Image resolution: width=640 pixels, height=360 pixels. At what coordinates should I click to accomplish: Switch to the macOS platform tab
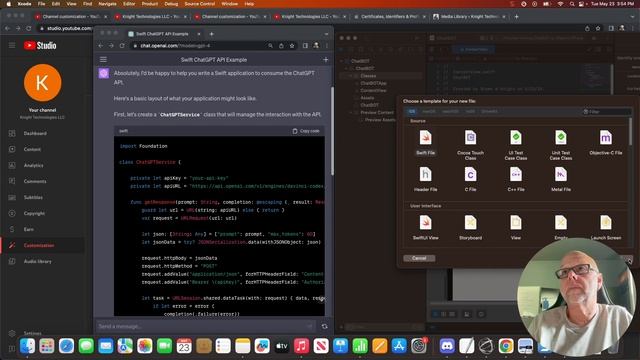click(x=429, y=111)
